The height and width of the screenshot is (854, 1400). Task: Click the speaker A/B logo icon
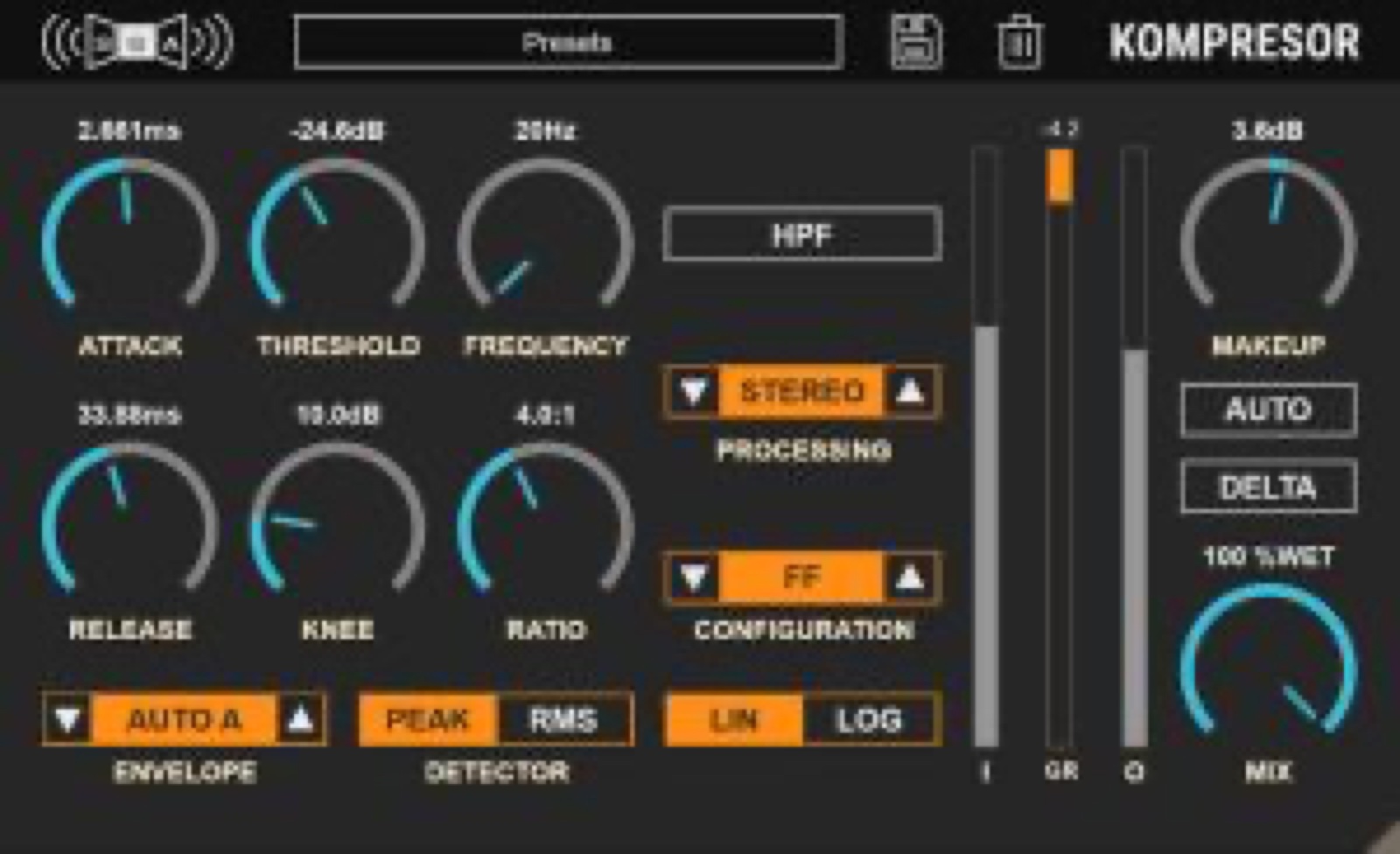point(137,41)
